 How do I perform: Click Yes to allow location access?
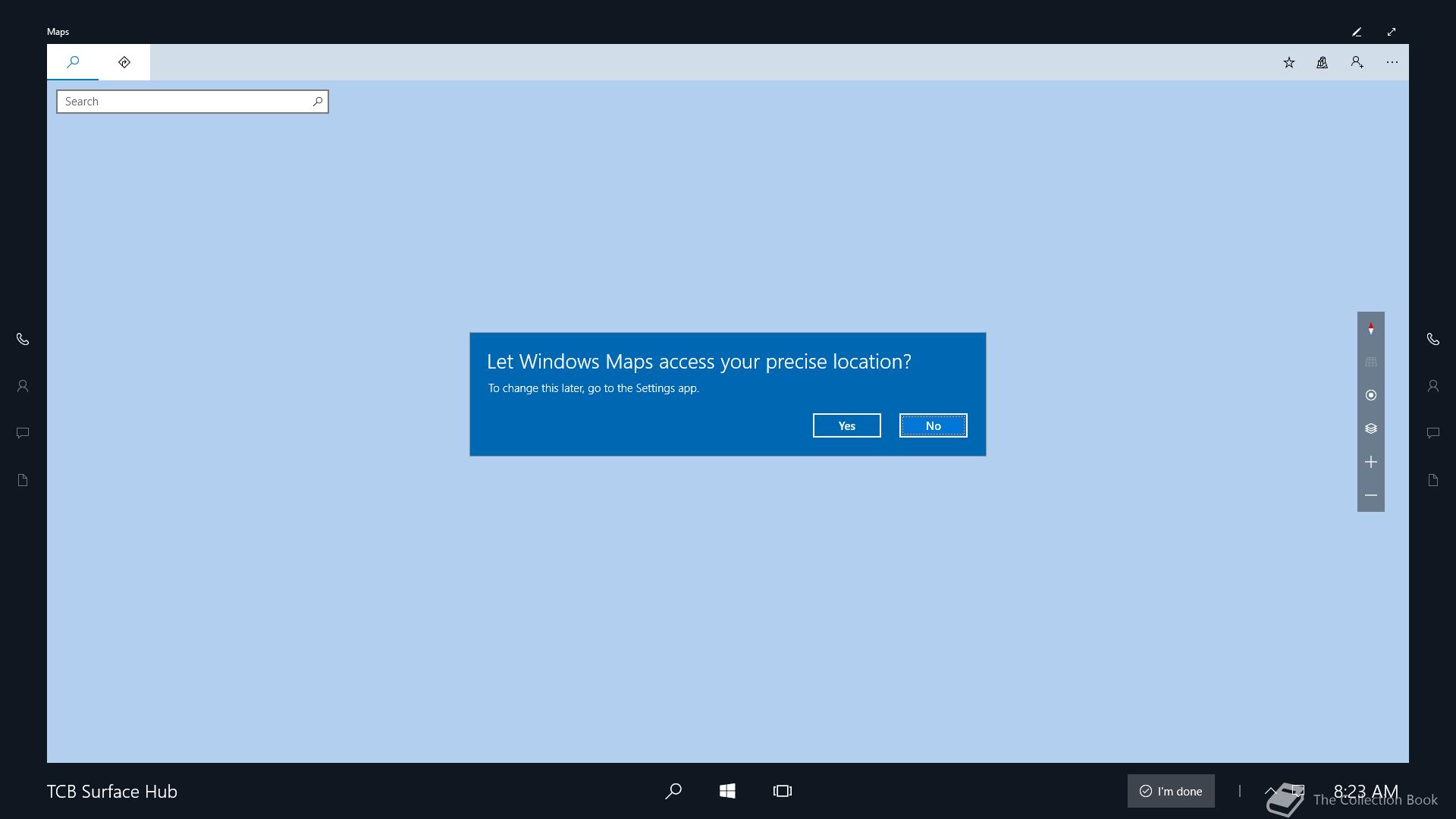pos(847,425)
